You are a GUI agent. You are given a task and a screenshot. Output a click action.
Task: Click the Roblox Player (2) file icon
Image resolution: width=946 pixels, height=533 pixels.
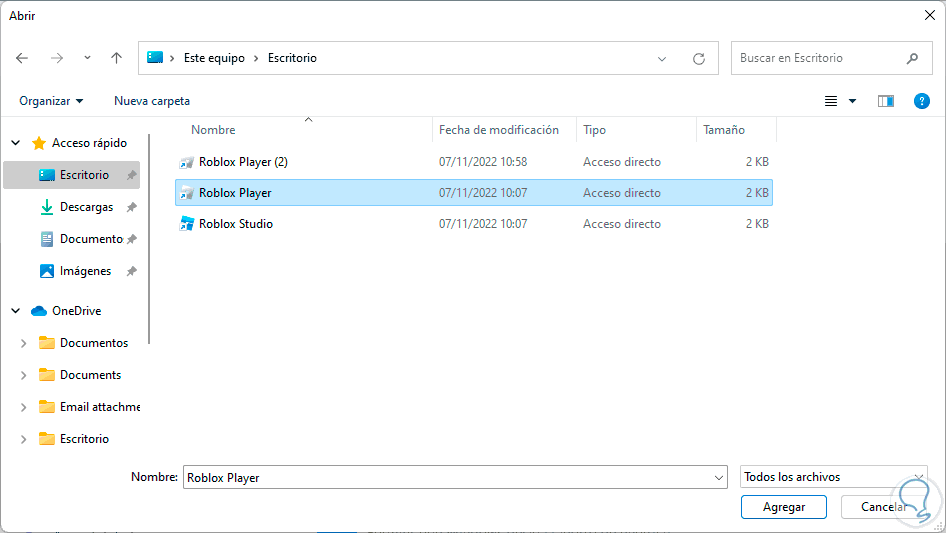[x=186, y=162]
